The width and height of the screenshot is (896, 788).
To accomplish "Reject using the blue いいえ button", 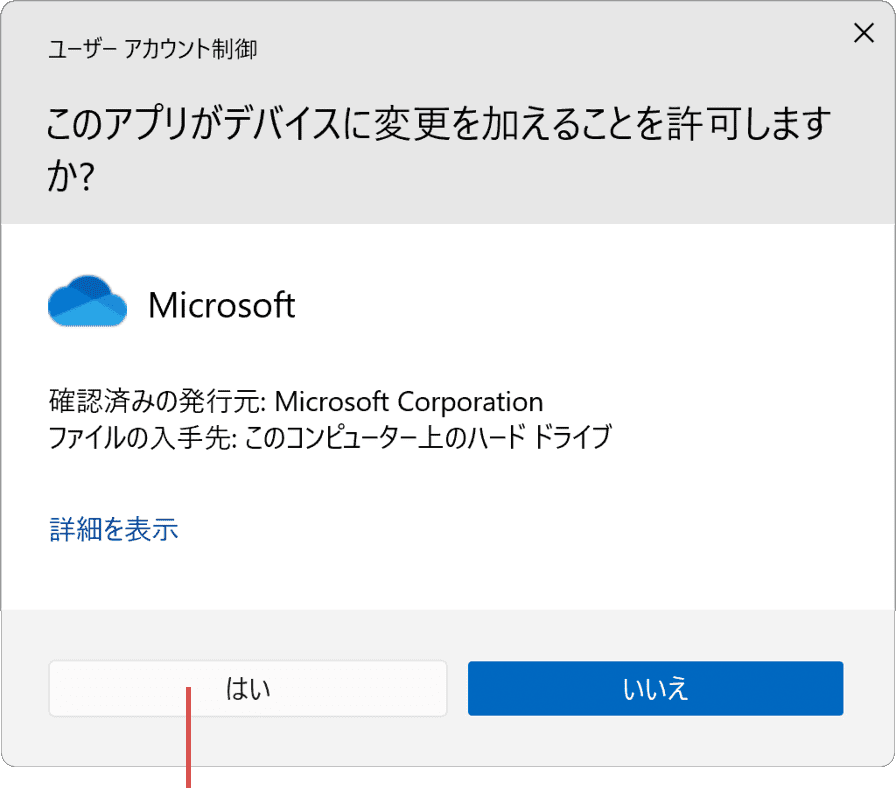I will [655, 688].
